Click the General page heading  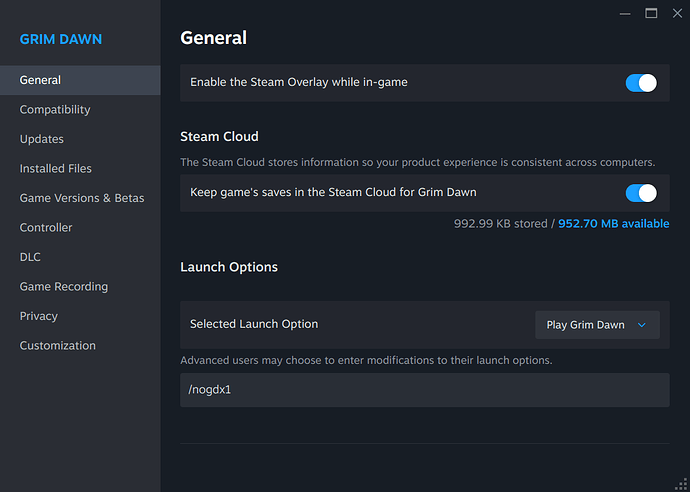(213, 38)
